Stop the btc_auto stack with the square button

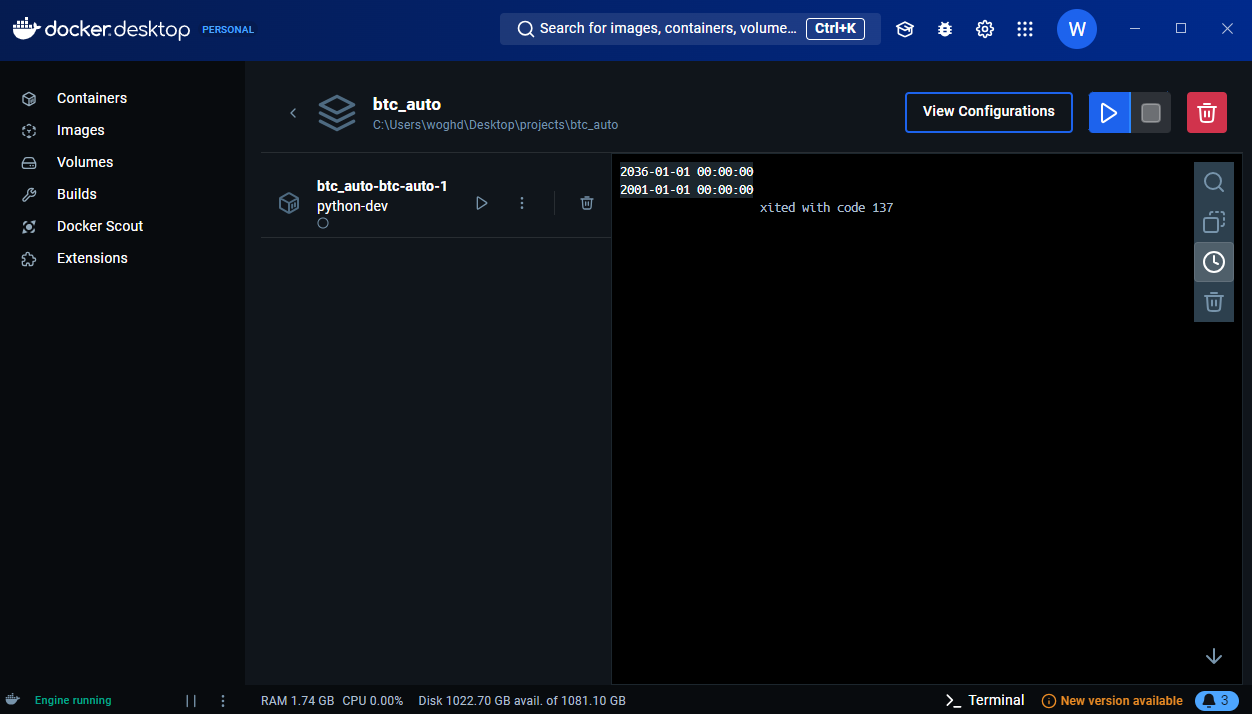[x=1151, y=113]
